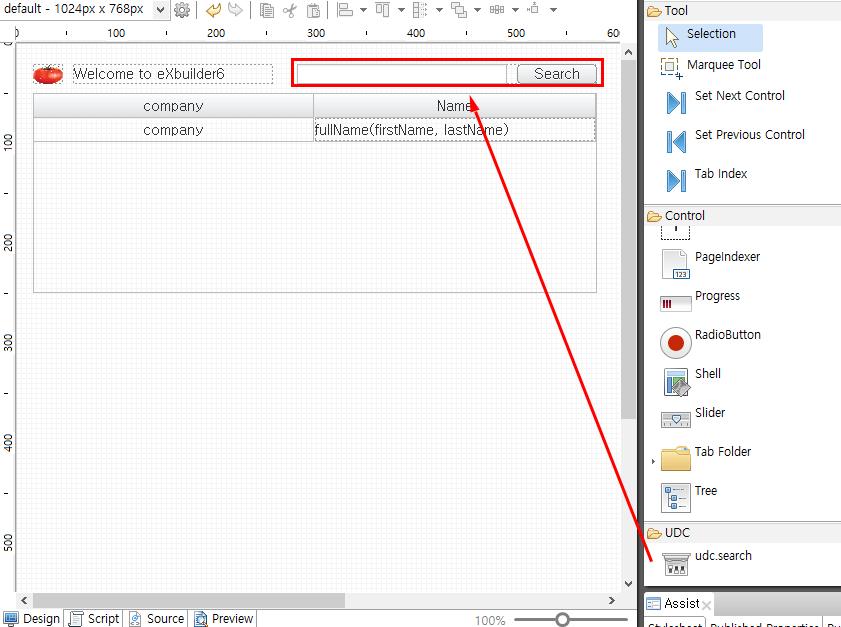
Task: Open the screen settings gear icon
Action: [182, 10]
